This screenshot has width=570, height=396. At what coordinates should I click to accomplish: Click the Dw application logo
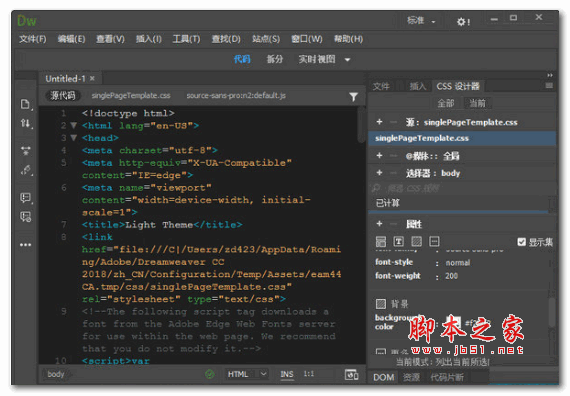(27, 21)
